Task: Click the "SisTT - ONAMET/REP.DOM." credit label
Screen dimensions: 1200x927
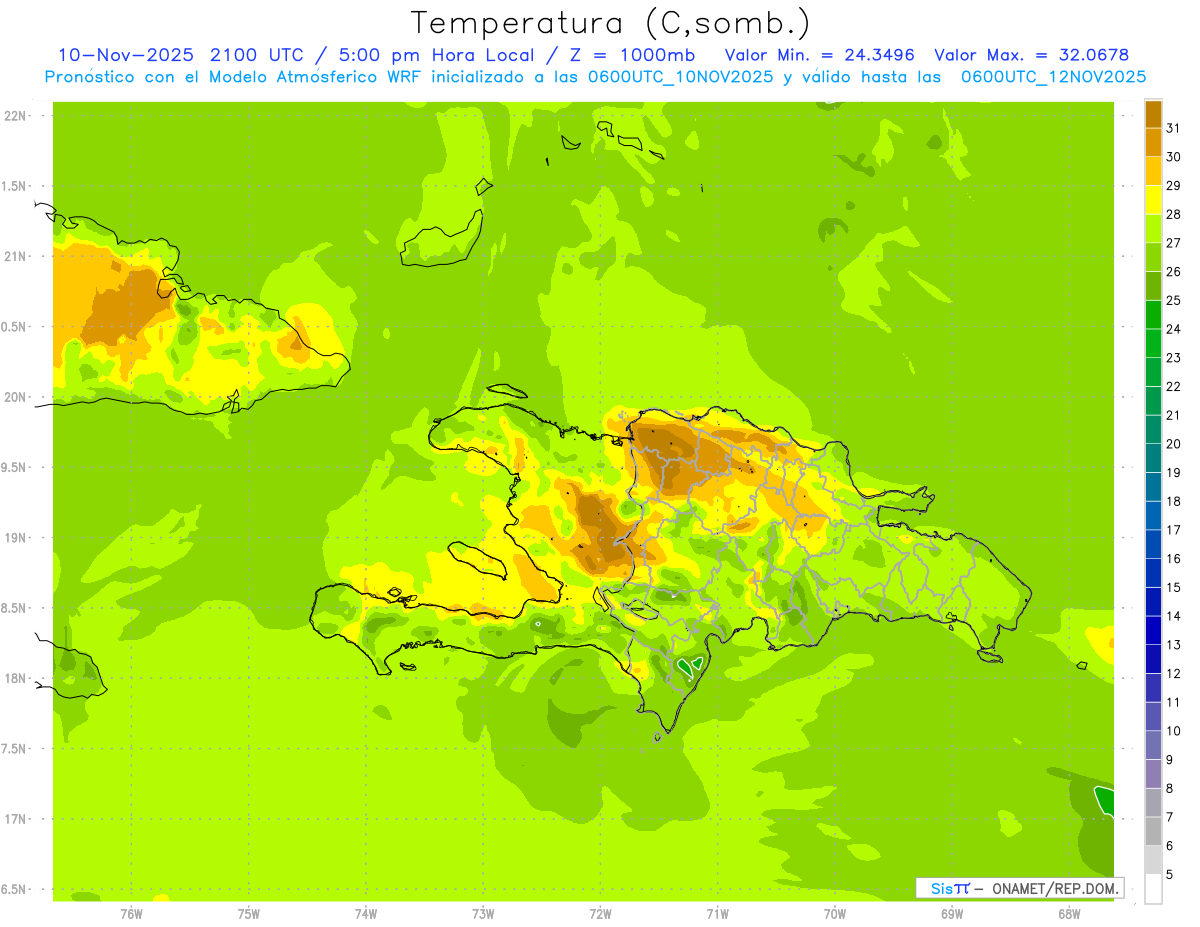Action: pyautogui.click(x=1019, y=888)
